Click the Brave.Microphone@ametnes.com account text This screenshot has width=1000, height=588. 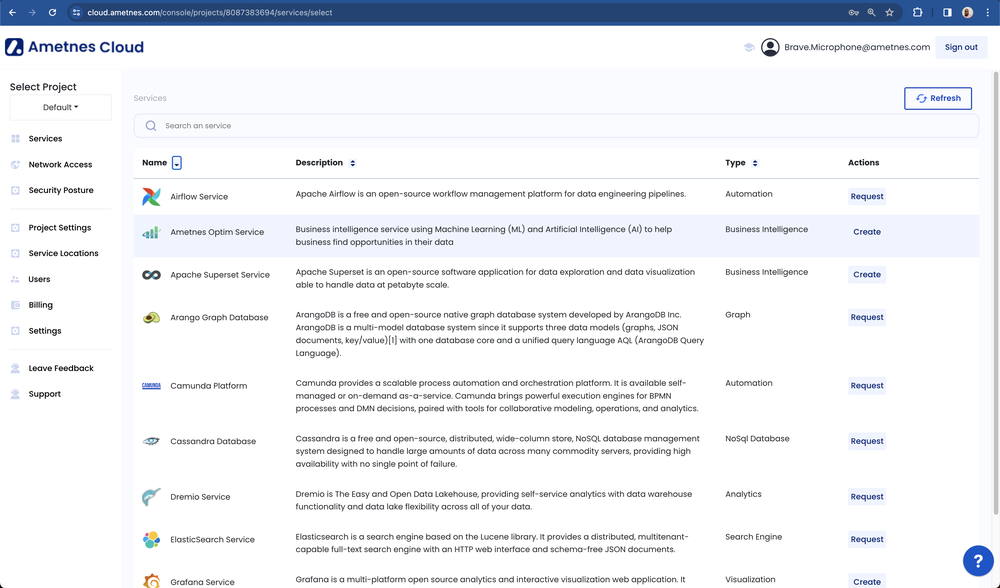click(x=857, y=47)
